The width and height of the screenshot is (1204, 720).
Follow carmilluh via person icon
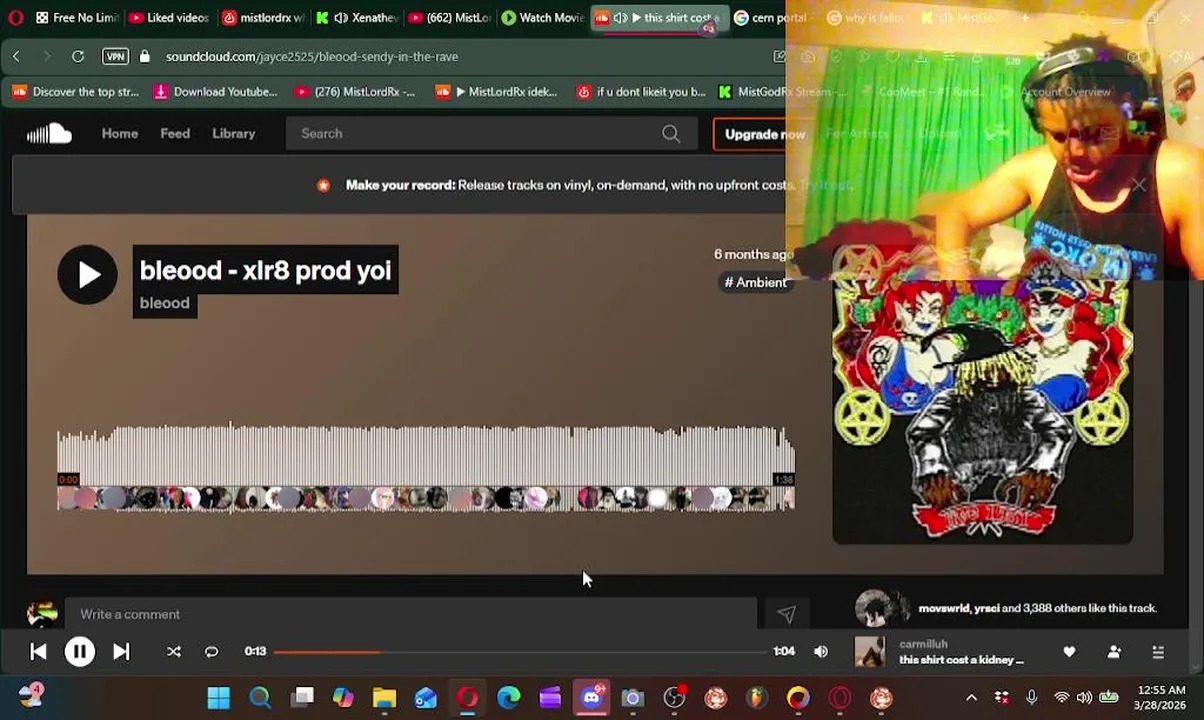pos(1114,652)
